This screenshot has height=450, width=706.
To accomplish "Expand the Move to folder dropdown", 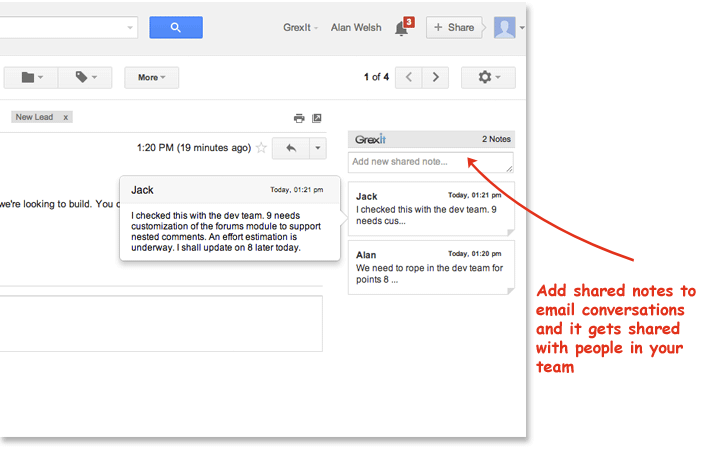I will [31, 77].
